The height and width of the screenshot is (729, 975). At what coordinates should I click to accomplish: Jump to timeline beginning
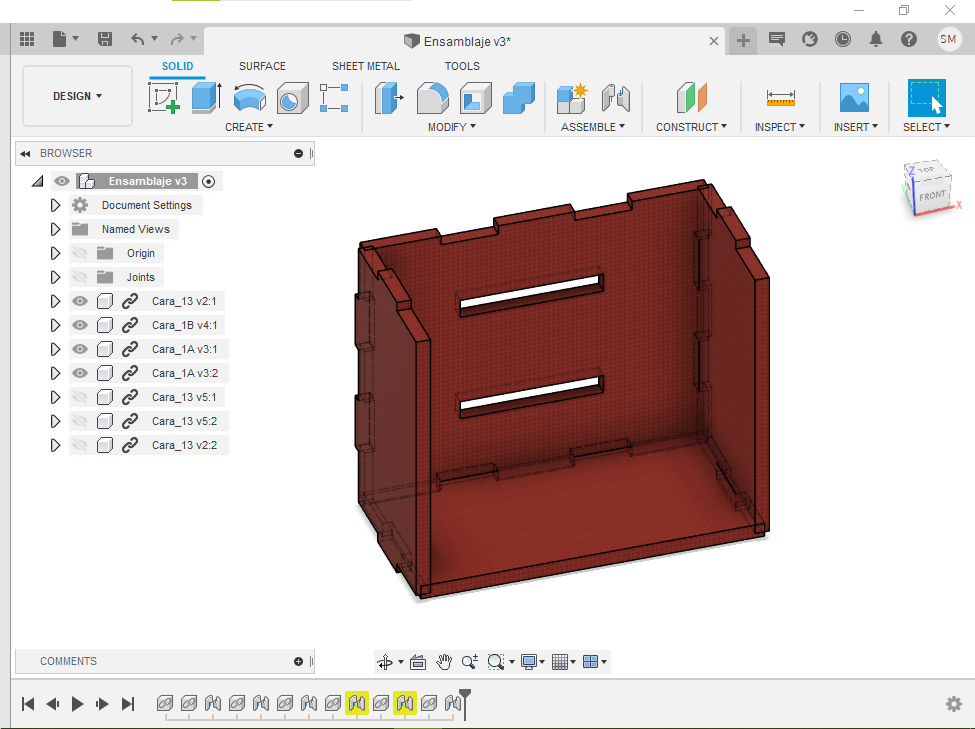28,703
